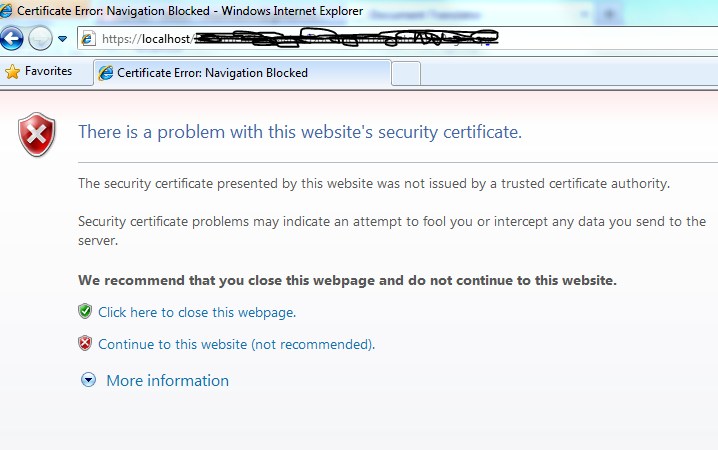Click the bold recommendation to close this webpage
The height and width of the screenshot is (450, 718).
[347, 280]
